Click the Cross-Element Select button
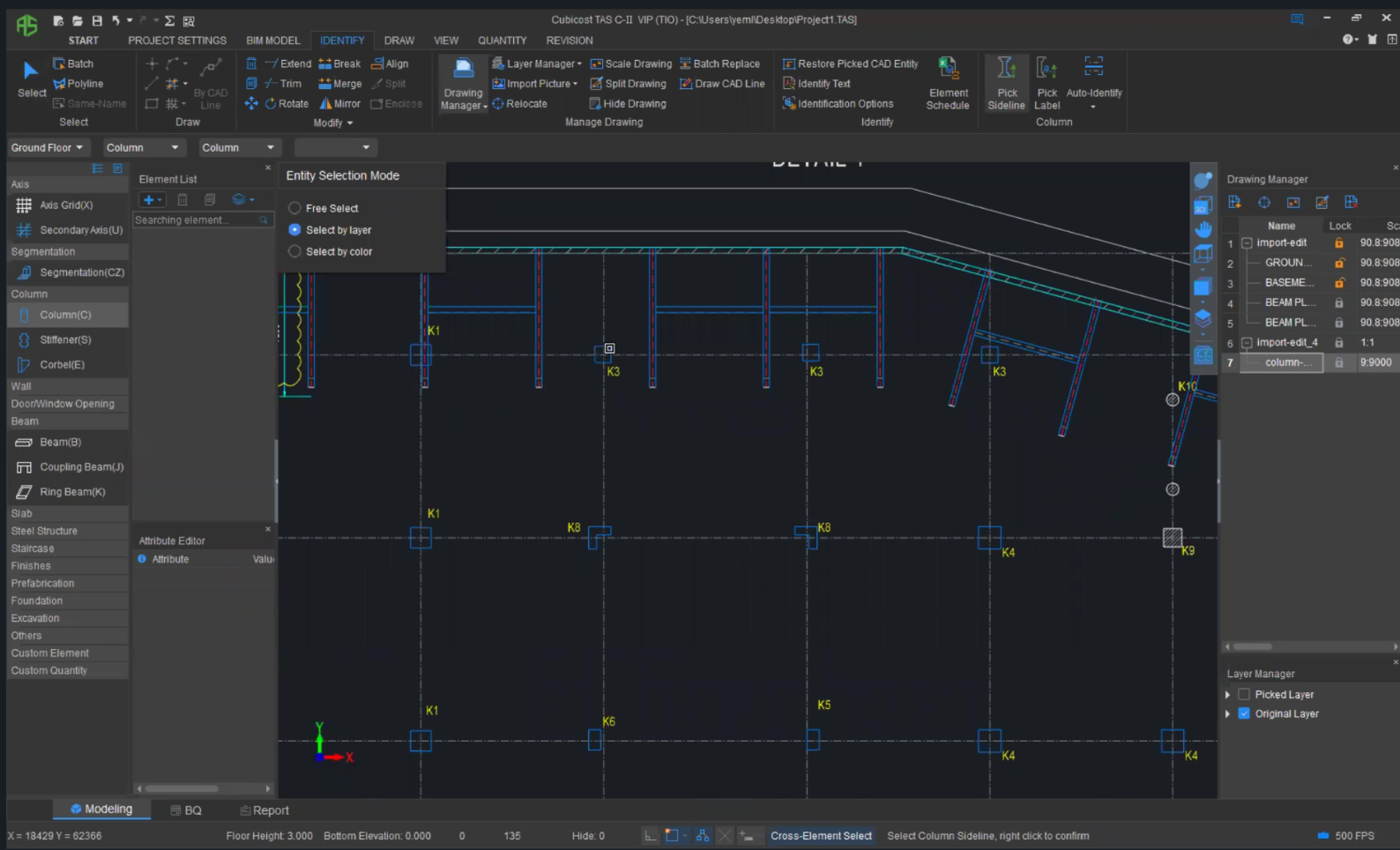The height and width of the screenshot is (850, 1400). coord(821,836)
